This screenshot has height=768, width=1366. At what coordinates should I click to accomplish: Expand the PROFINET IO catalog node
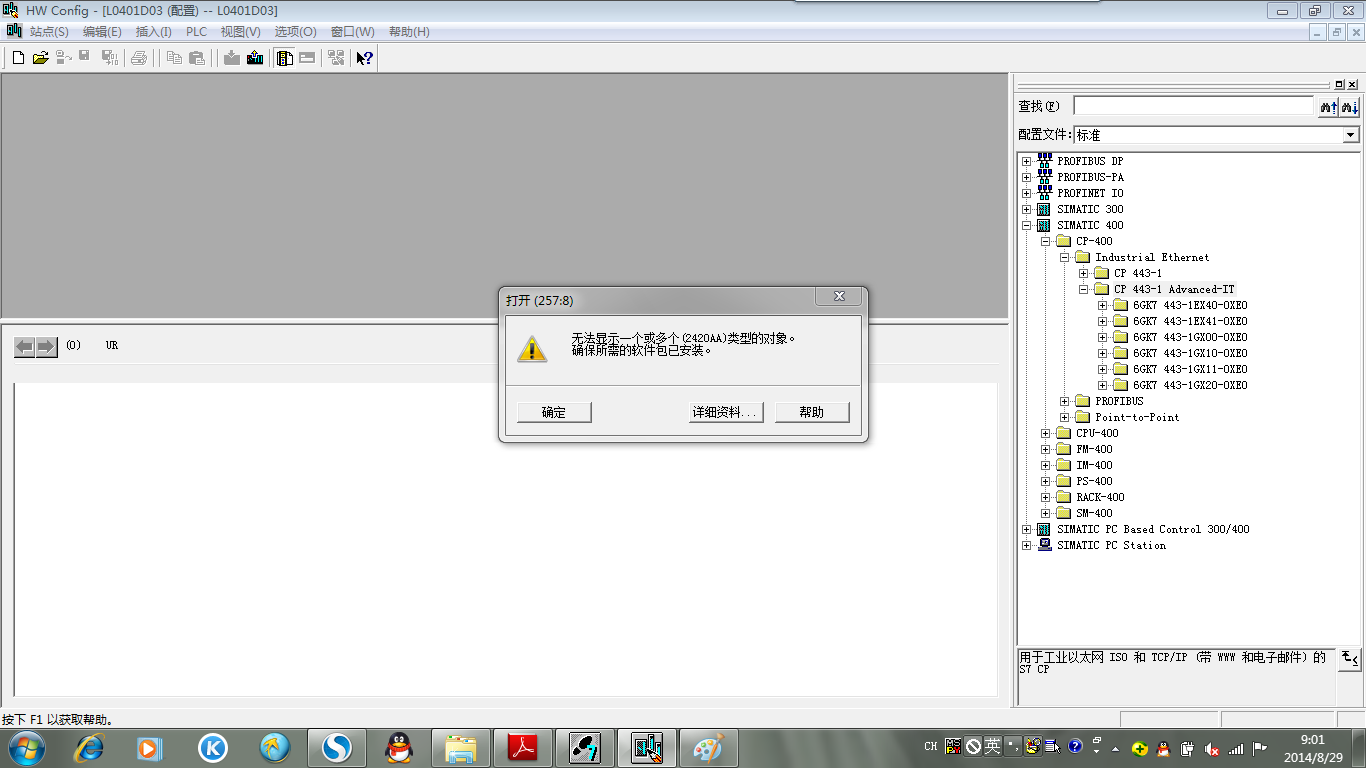click(x=1026, y=193)
